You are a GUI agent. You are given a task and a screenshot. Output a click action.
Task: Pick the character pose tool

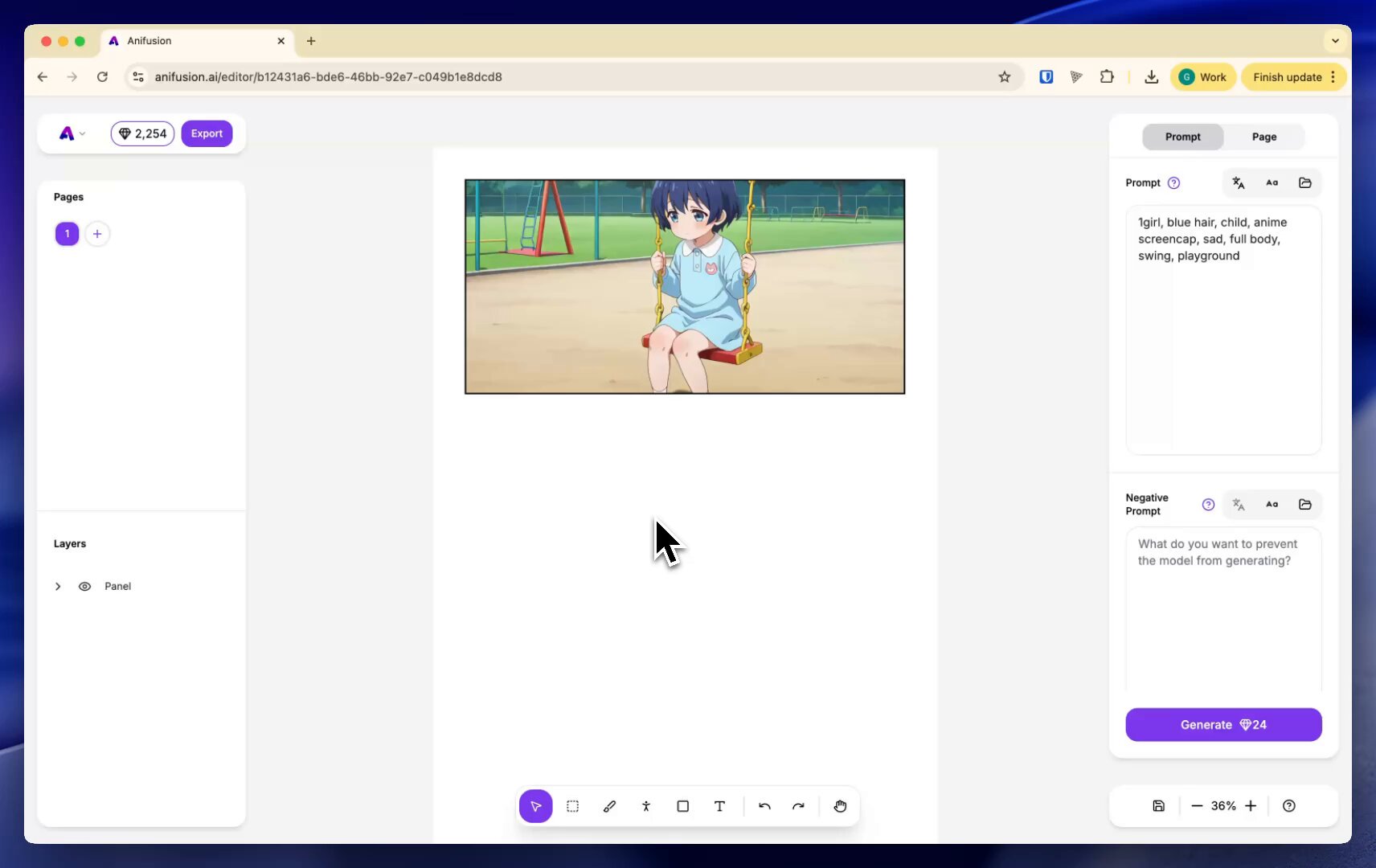[x=646, y=806]
